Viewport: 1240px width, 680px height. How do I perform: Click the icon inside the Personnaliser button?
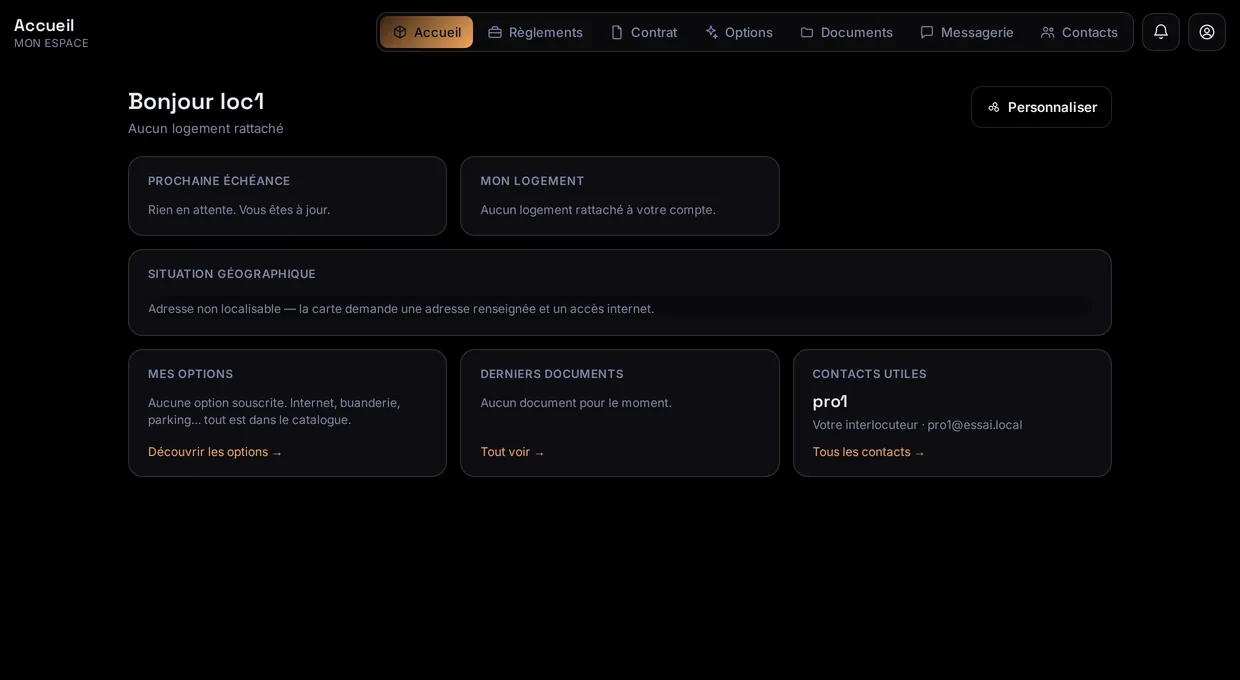(x=994, y=107)
